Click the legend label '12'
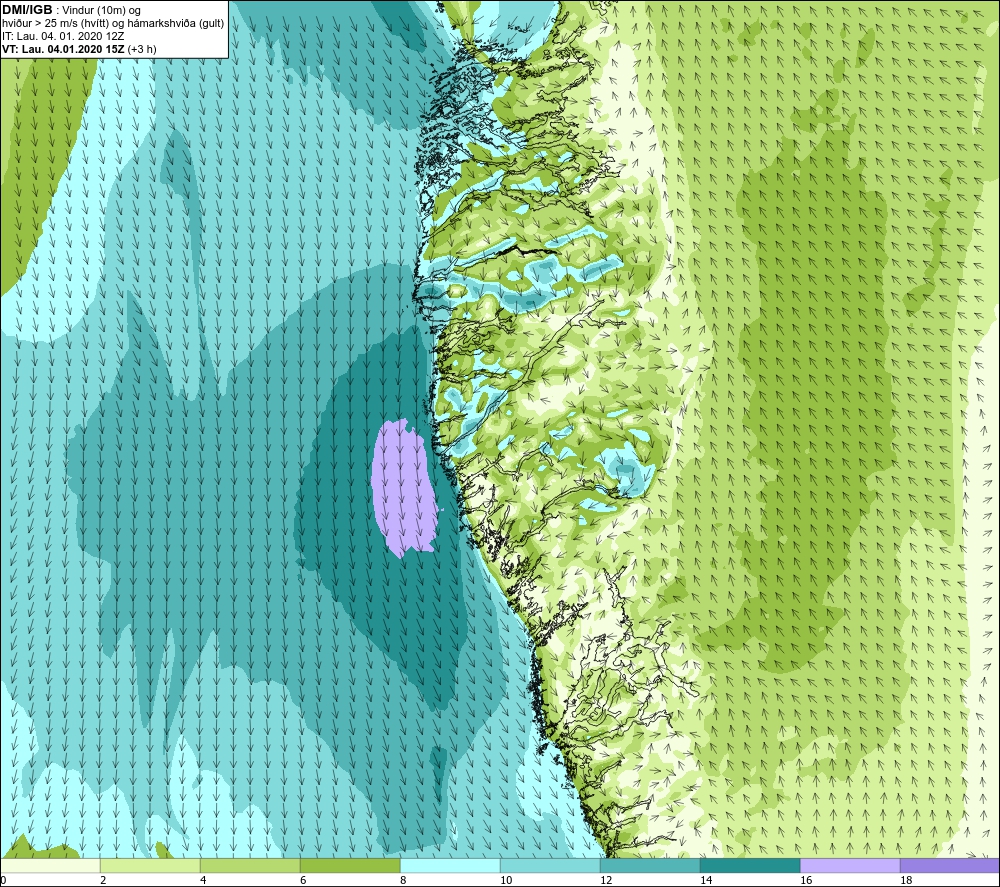 point(606,881)
